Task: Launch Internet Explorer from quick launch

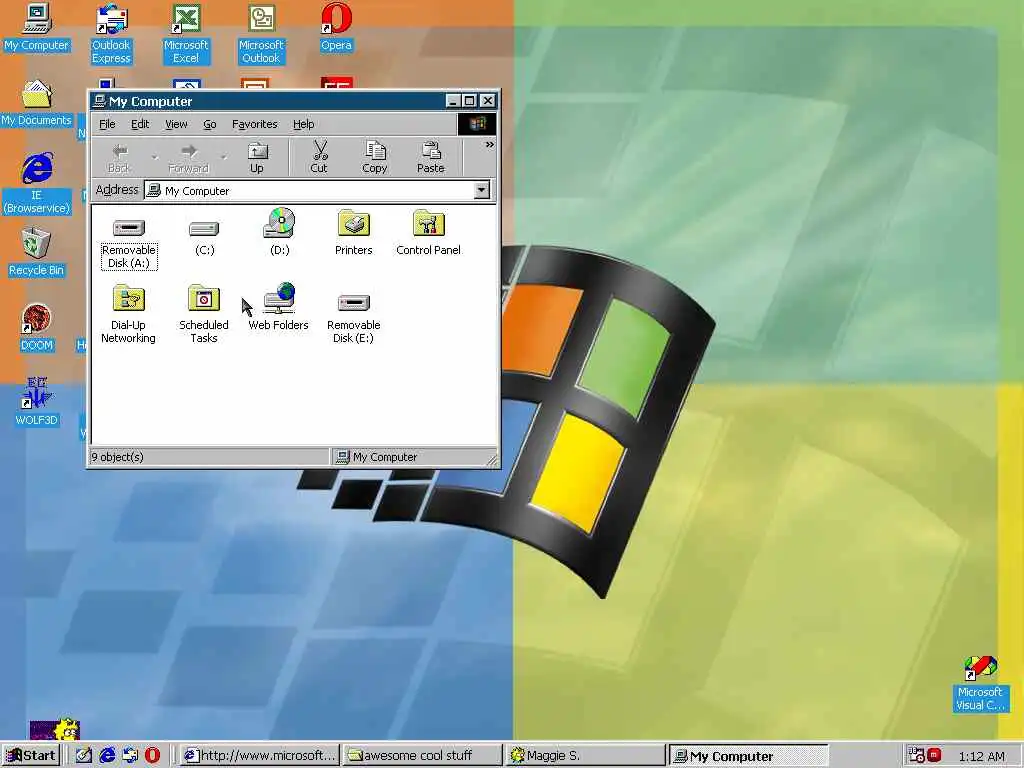Action: [x=107, y=756]
